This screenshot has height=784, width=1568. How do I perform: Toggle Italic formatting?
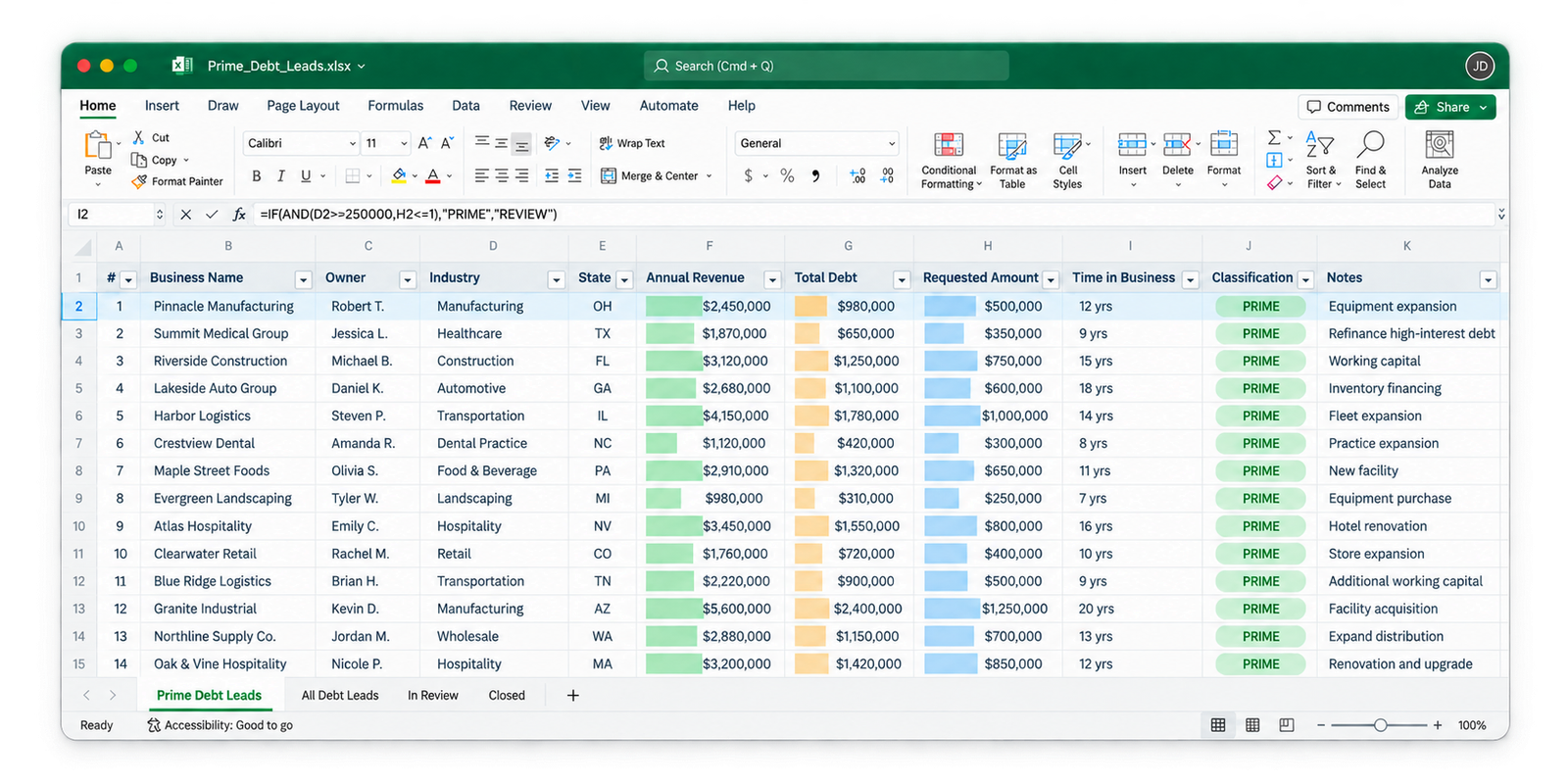tap(281, 176)
